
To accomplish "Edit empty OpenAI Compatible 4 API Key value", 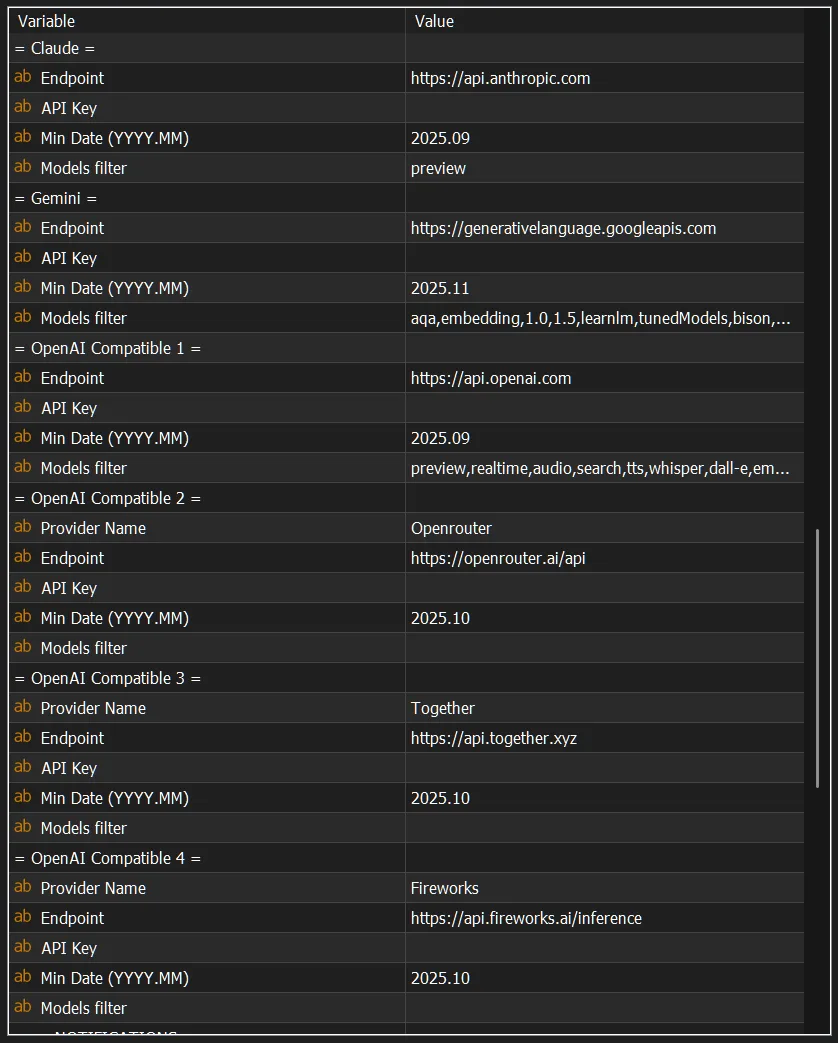I will click(605, 948).
